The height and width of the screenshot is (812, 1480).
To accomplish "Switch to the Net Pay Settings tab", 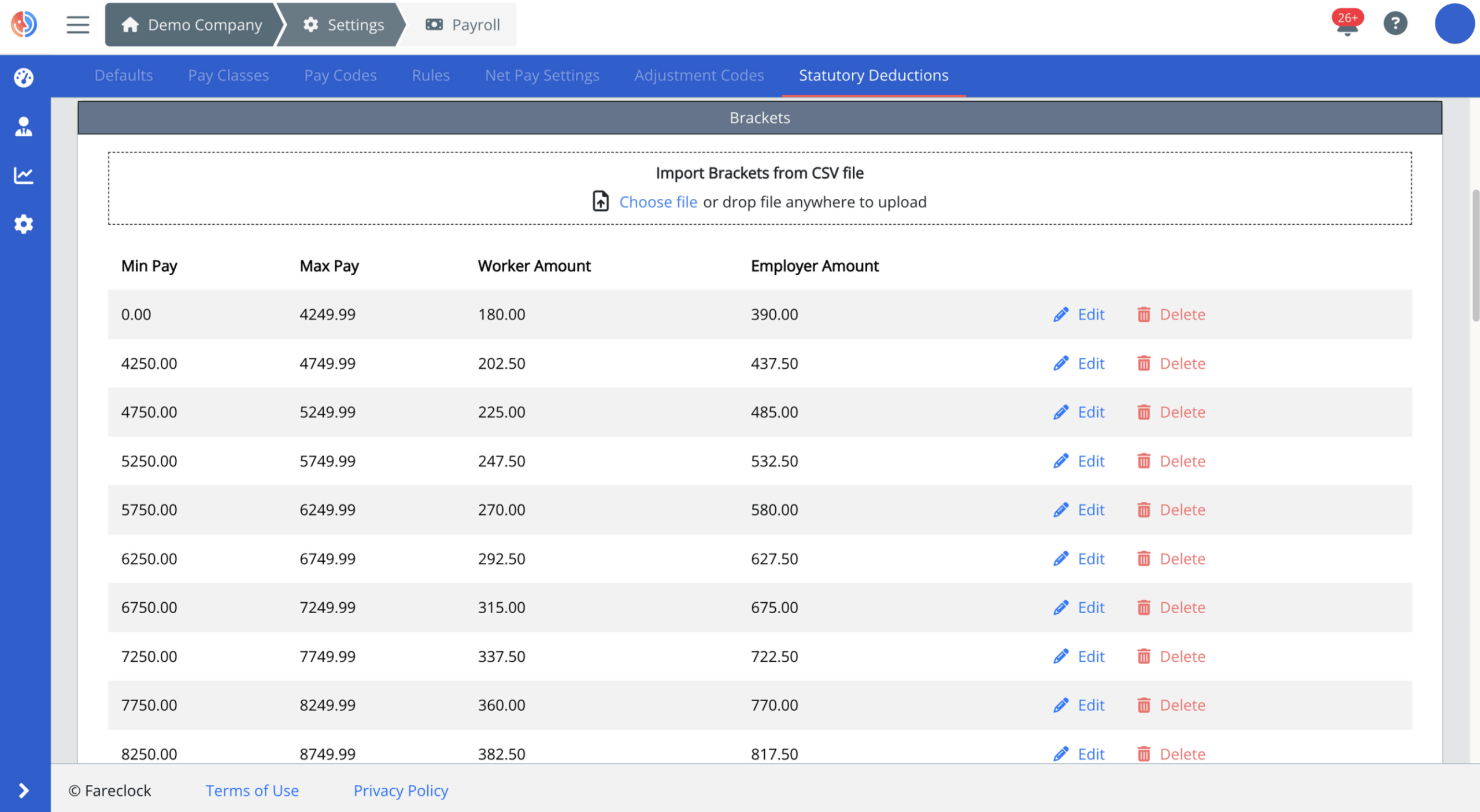I will [542, 75].
